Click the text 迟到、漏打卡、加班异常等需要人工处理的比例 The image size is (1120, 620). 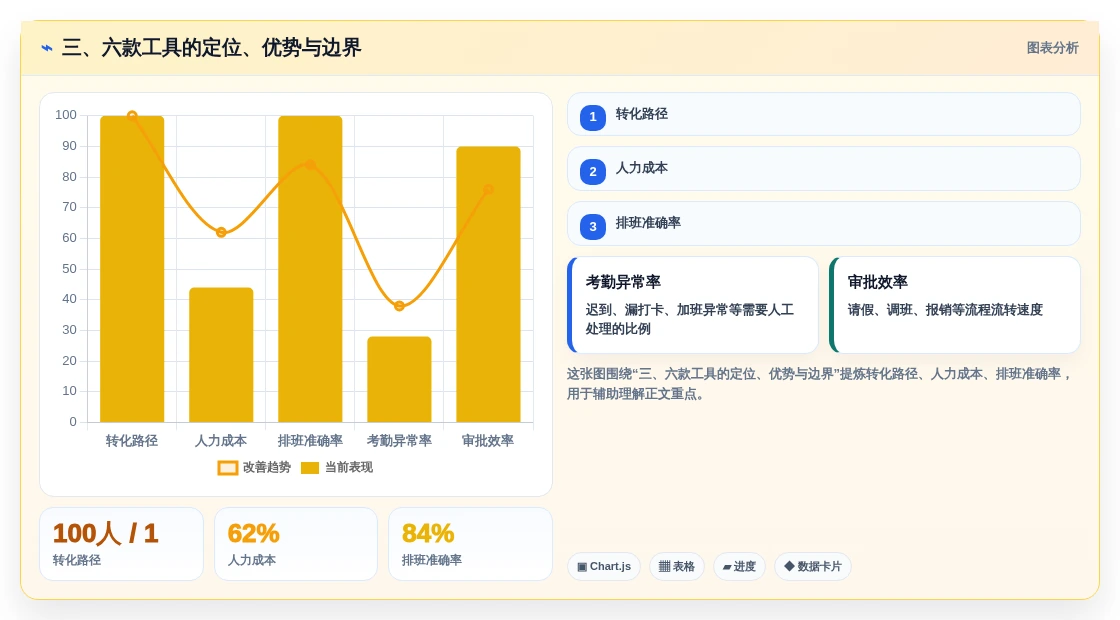coord(690,319)
